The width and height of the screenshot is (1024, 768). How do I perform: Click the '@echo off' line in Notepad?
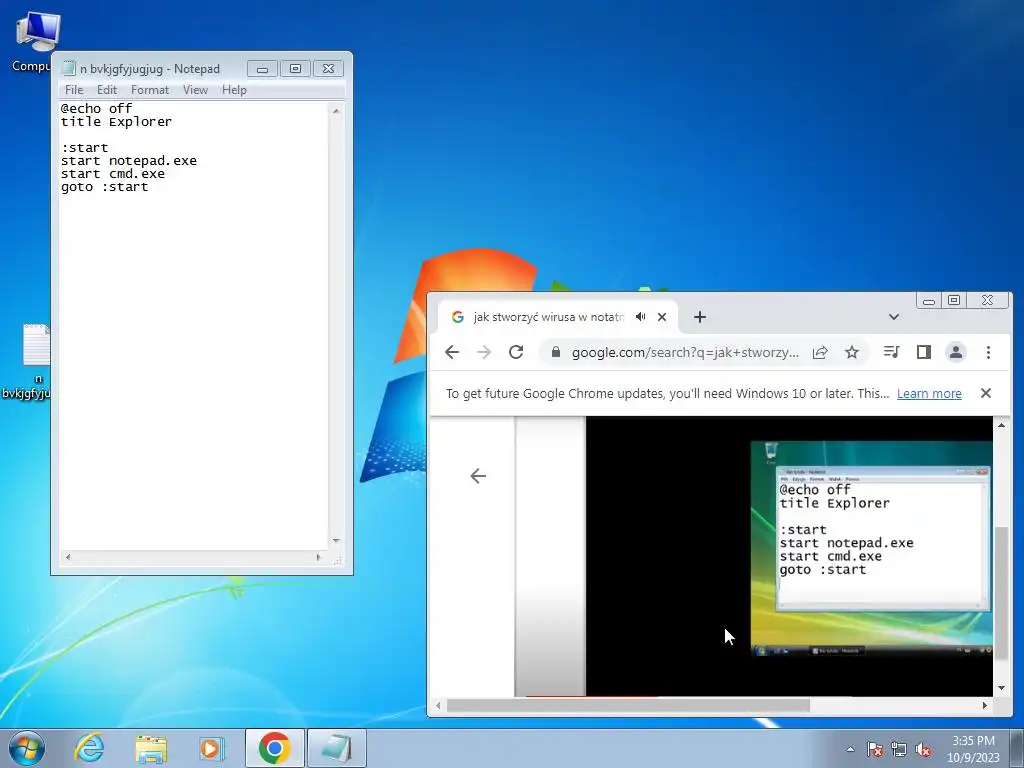[x=97, y=108]
